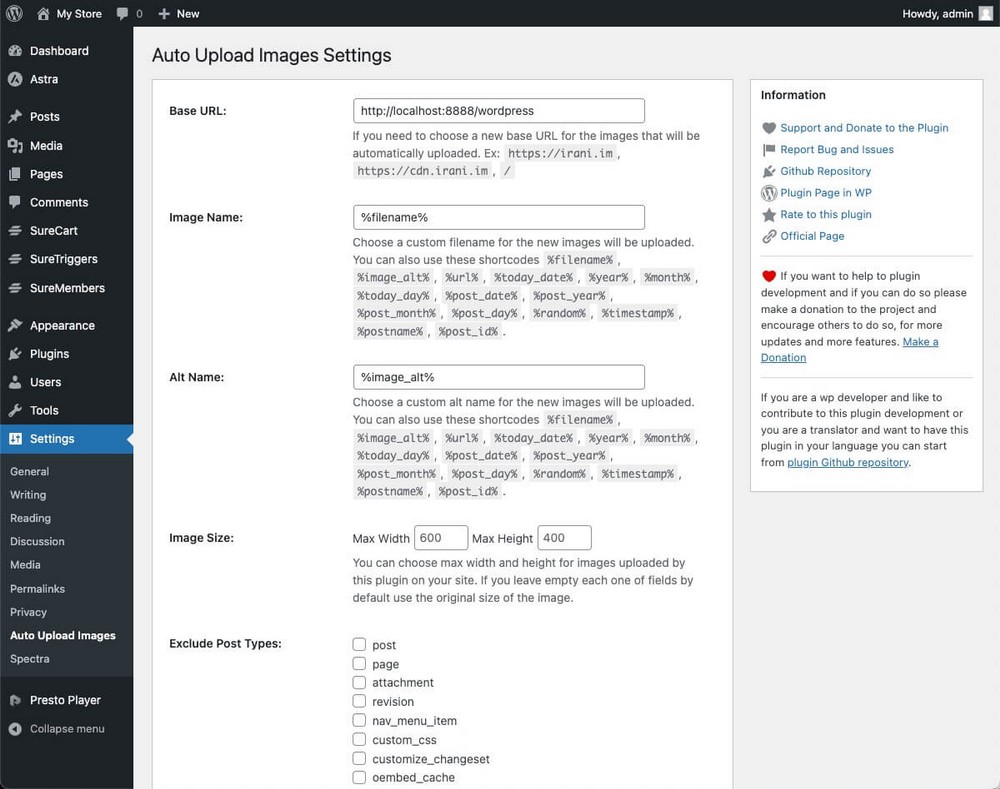Click the Plugins plug icon
The width and height of the screenshot is (1000, 789).
click(x=15, y=354)
